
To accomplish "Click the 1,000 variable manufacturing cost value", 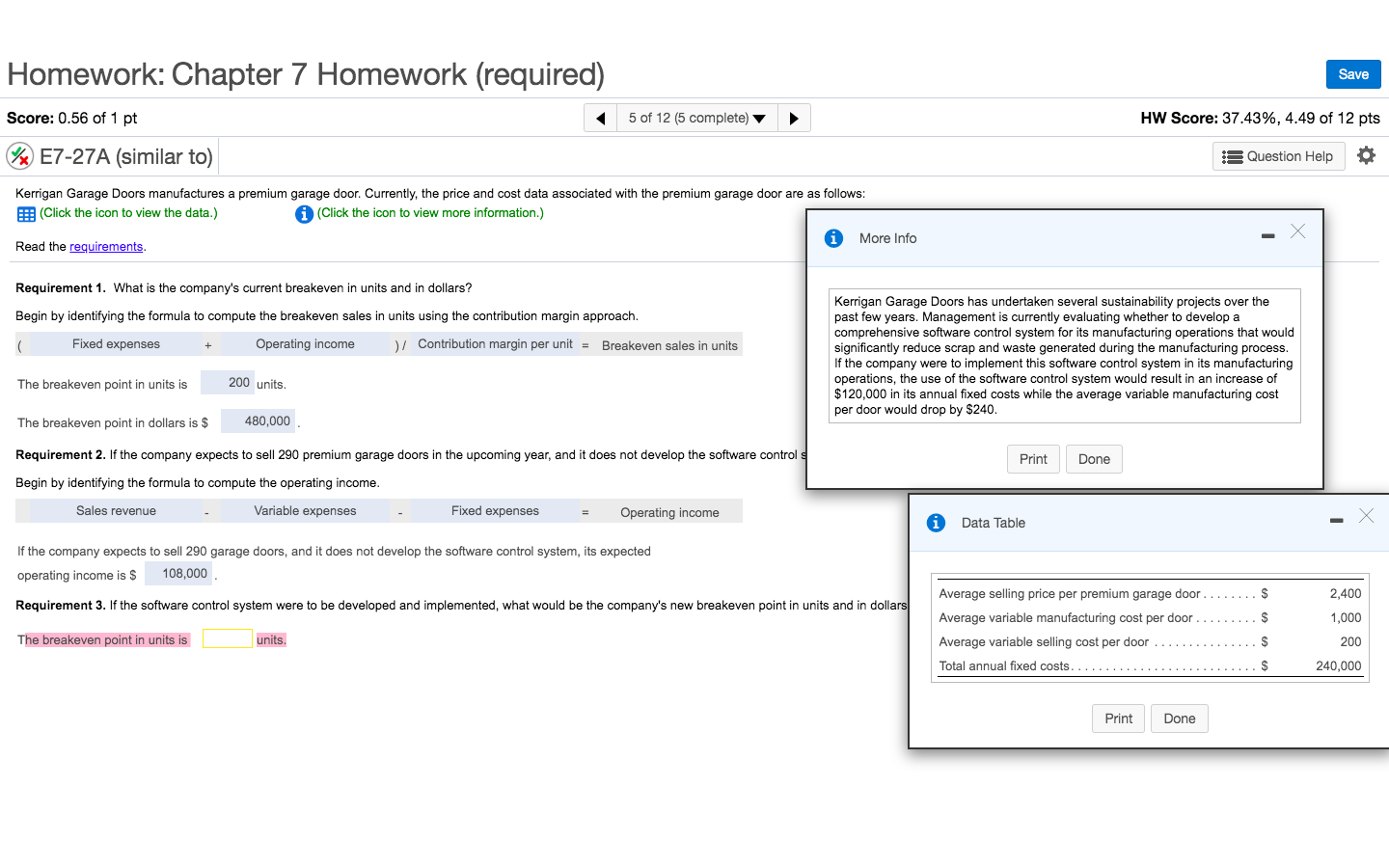I will [1346, 618].
